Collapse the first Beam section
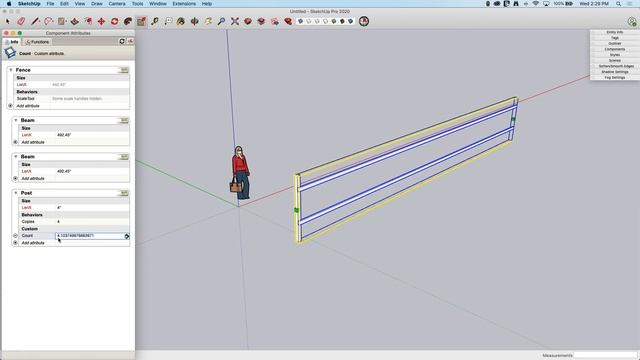 (16, 120)
